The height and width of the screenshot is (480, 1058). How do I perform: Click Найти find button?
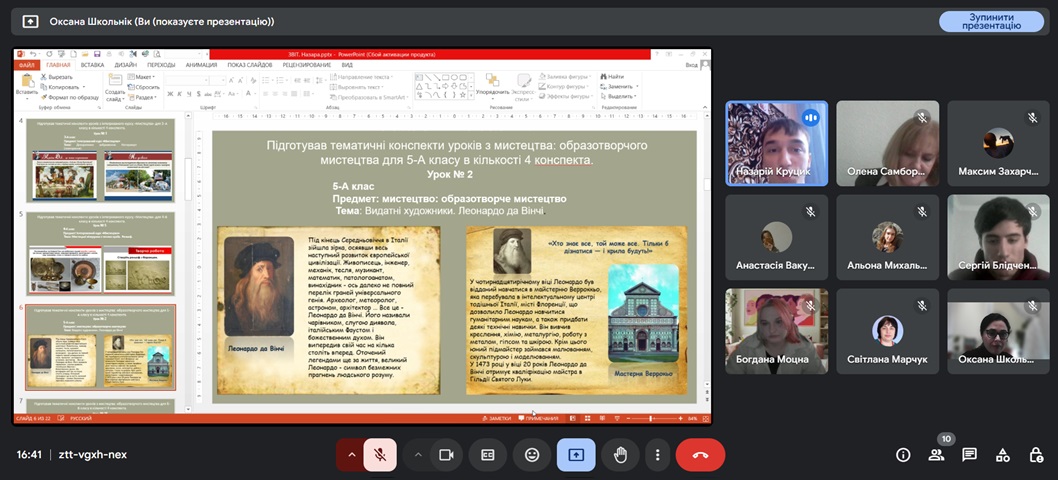(x=612, y=77)
